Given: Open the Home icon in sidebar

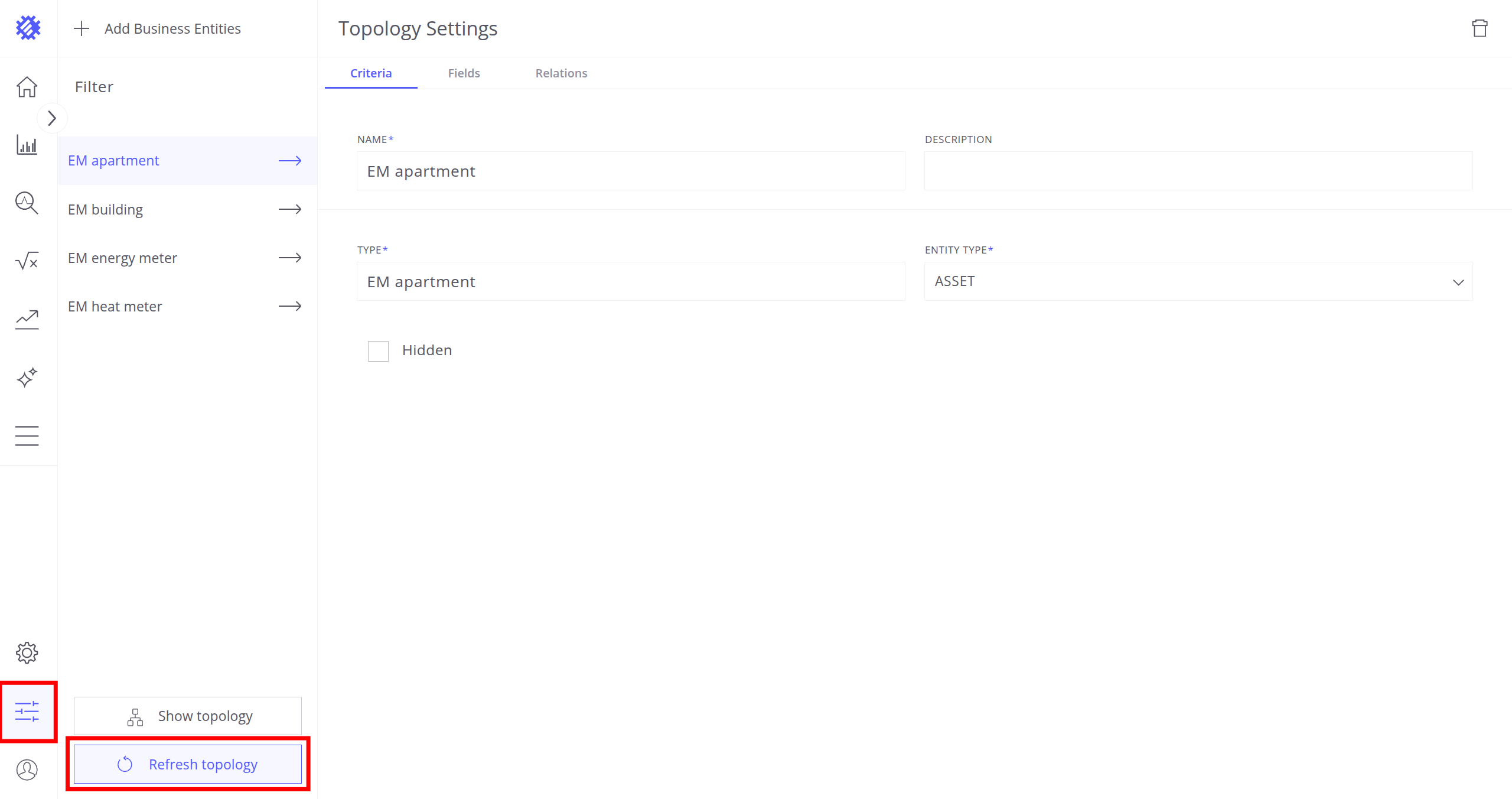Looking at the screenshot, I should point(27,87).
